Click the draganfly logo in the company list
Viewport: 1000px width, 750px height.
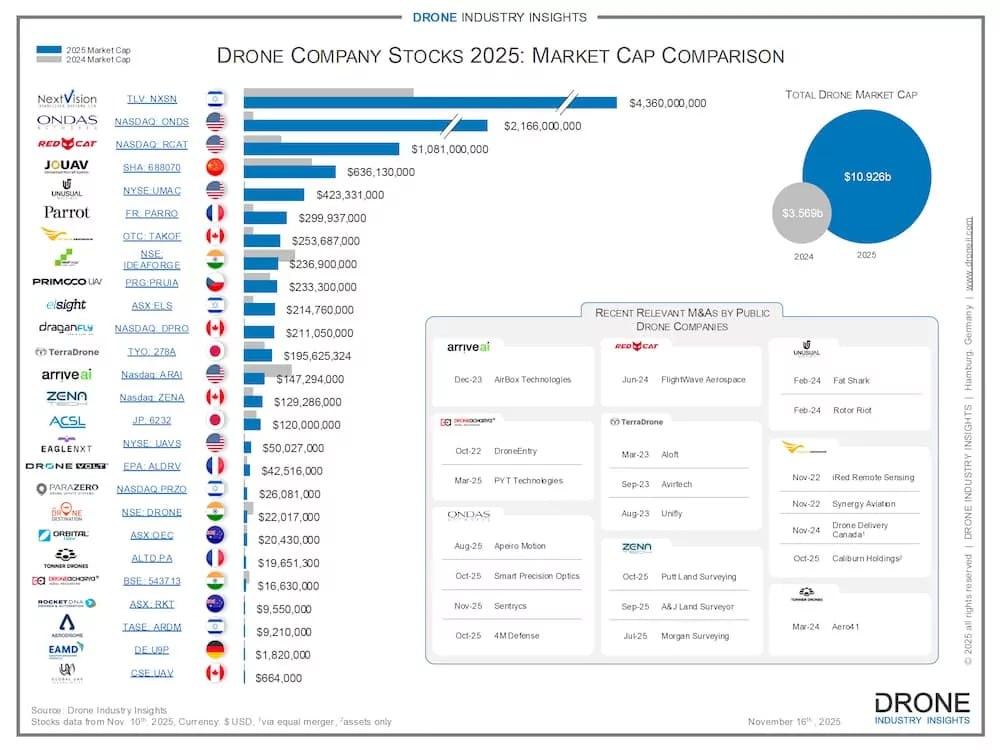tap(67, 328)
